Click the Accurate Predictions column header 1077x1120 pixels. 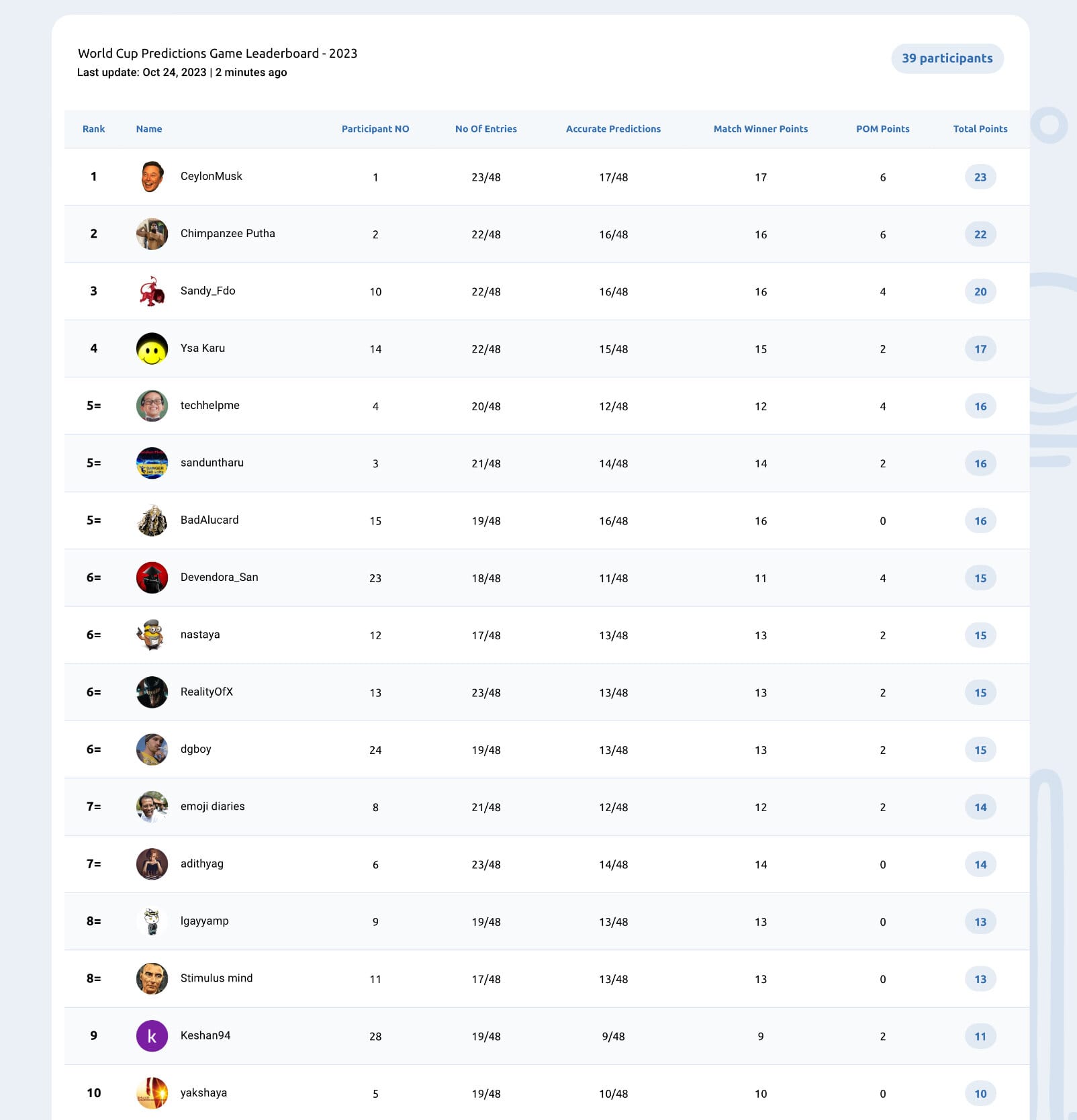613,129
